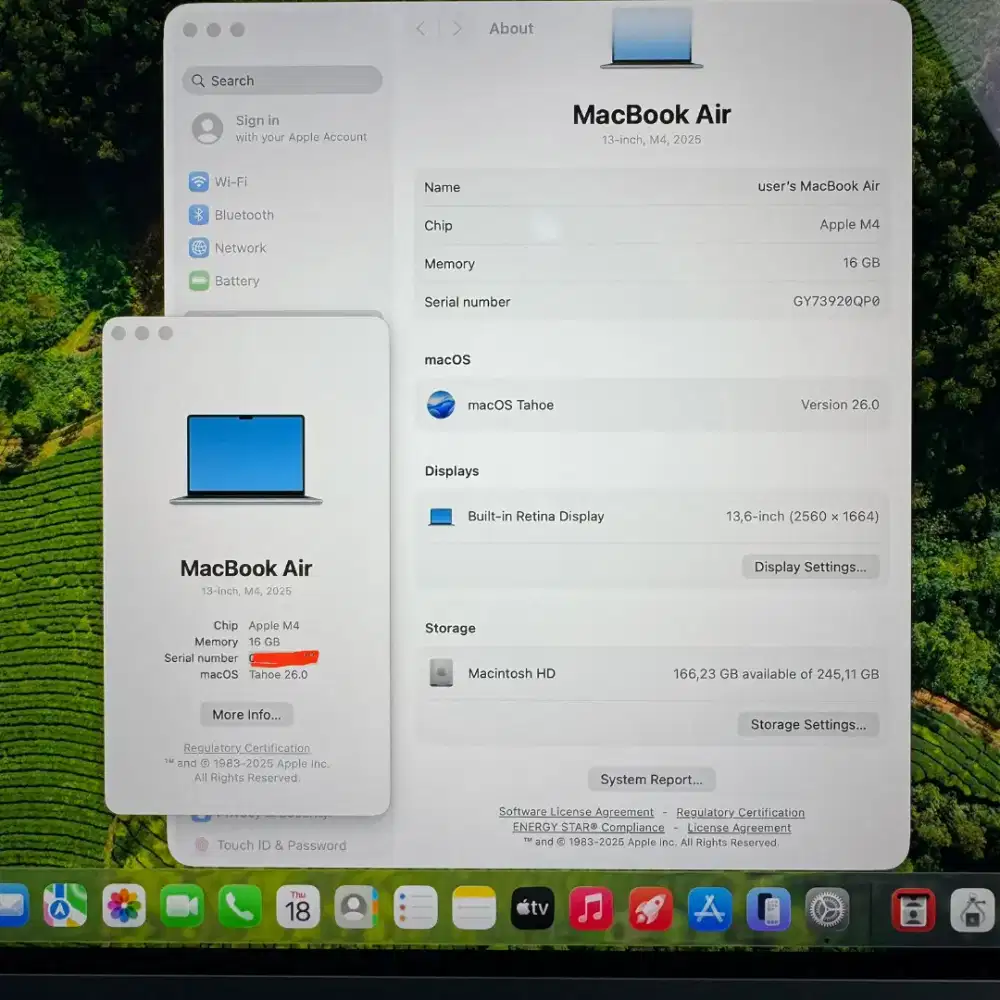Open the Software License Agreement link
Screen dimensions: 1000x1000
(x=576, y=812)
